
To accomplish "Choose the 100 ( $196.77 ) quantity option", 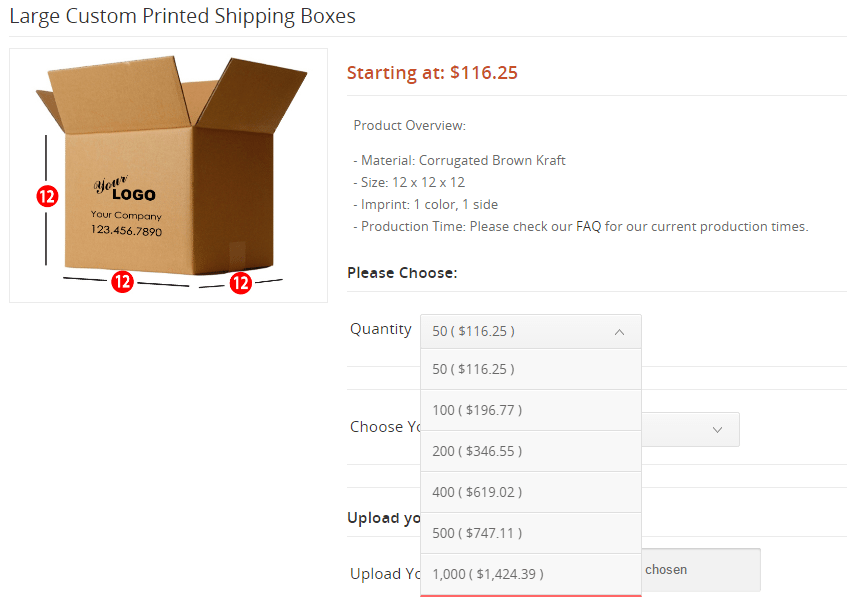I will (531, 410).
